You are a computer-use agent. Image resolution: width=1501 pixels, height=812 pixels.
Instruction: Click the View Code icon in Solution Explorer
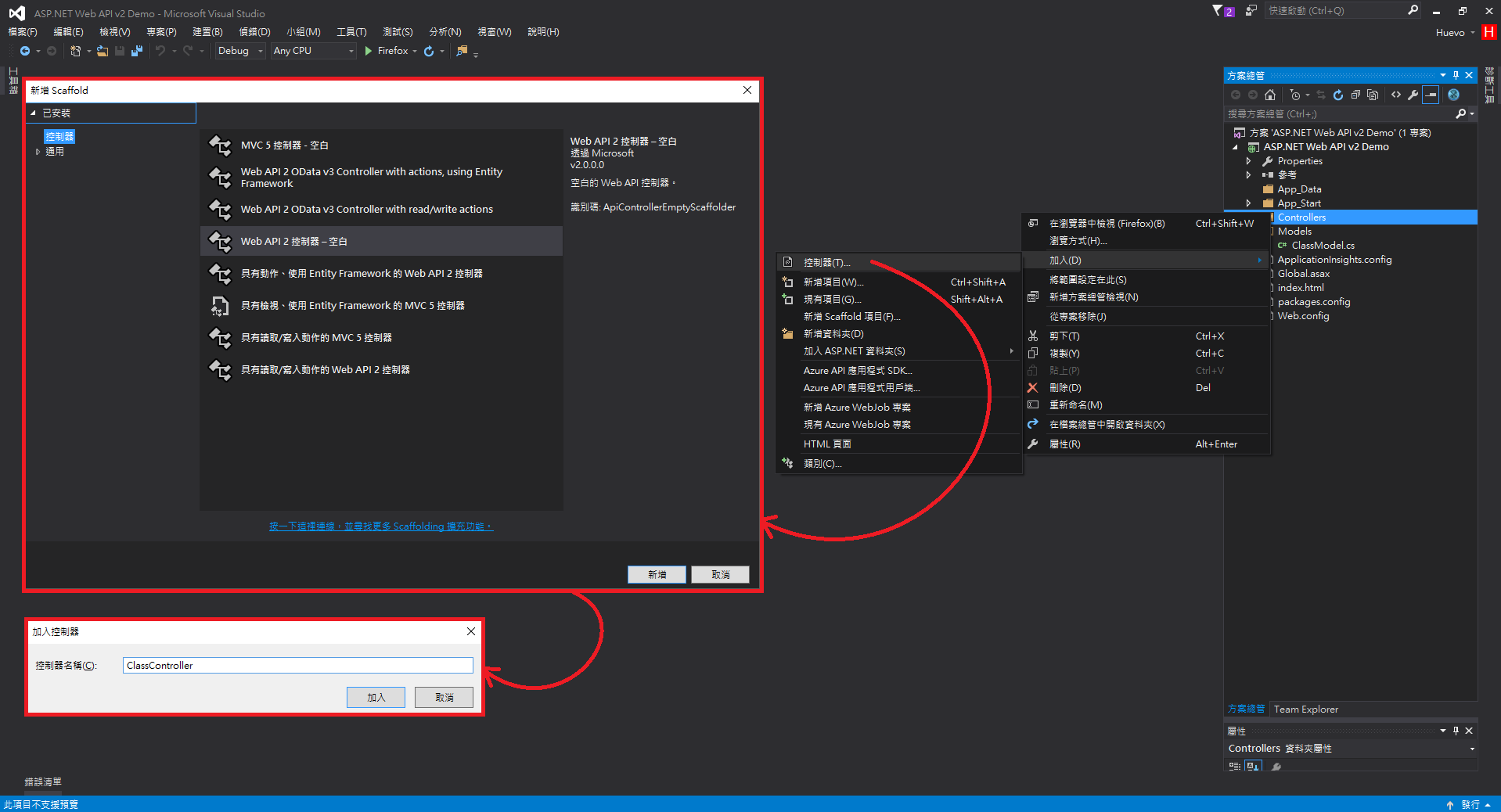pyautogui.click(x=1396, y=95)
